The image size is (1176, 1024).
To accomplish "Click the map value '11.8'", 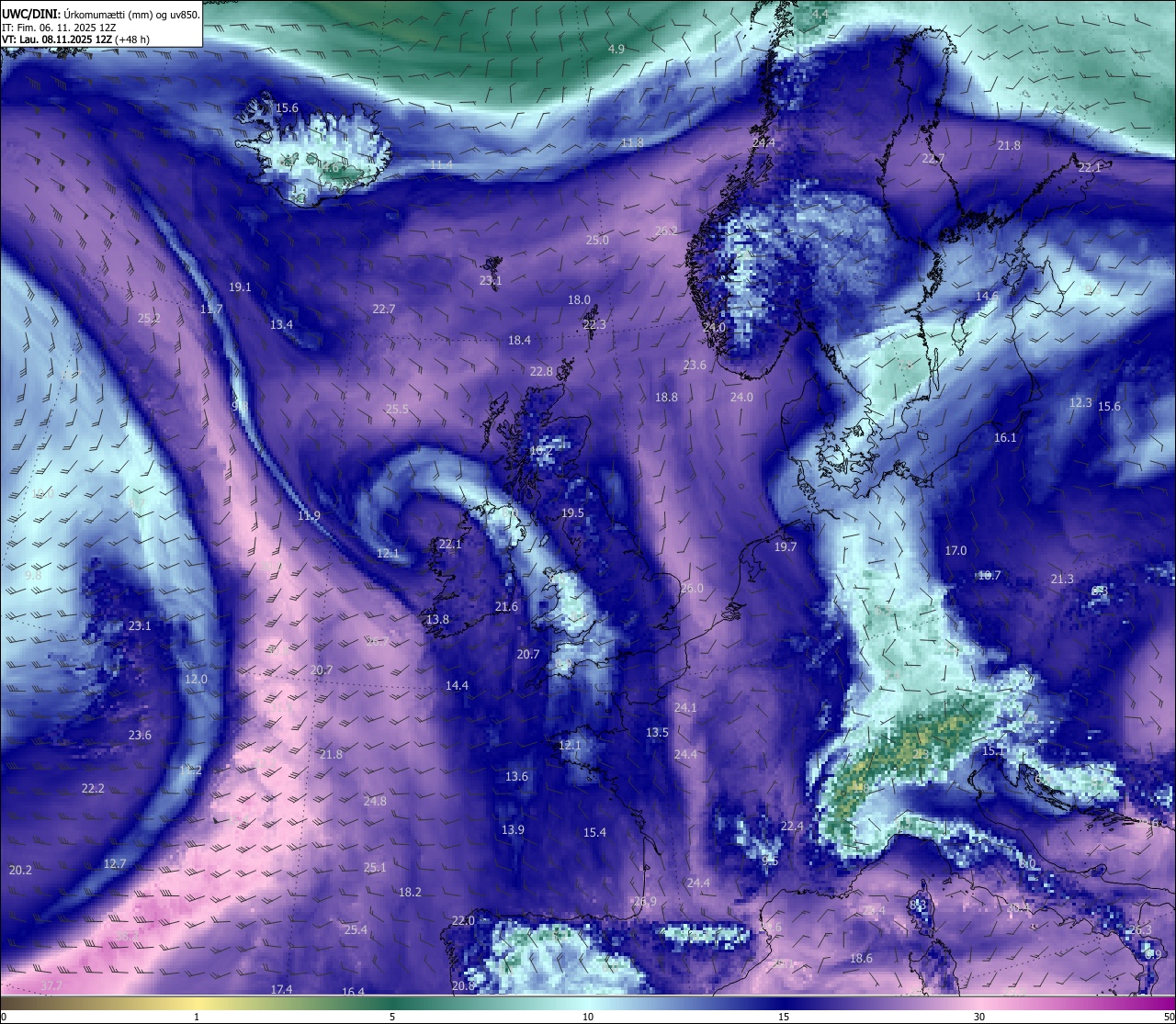I will tap(632, 142).
